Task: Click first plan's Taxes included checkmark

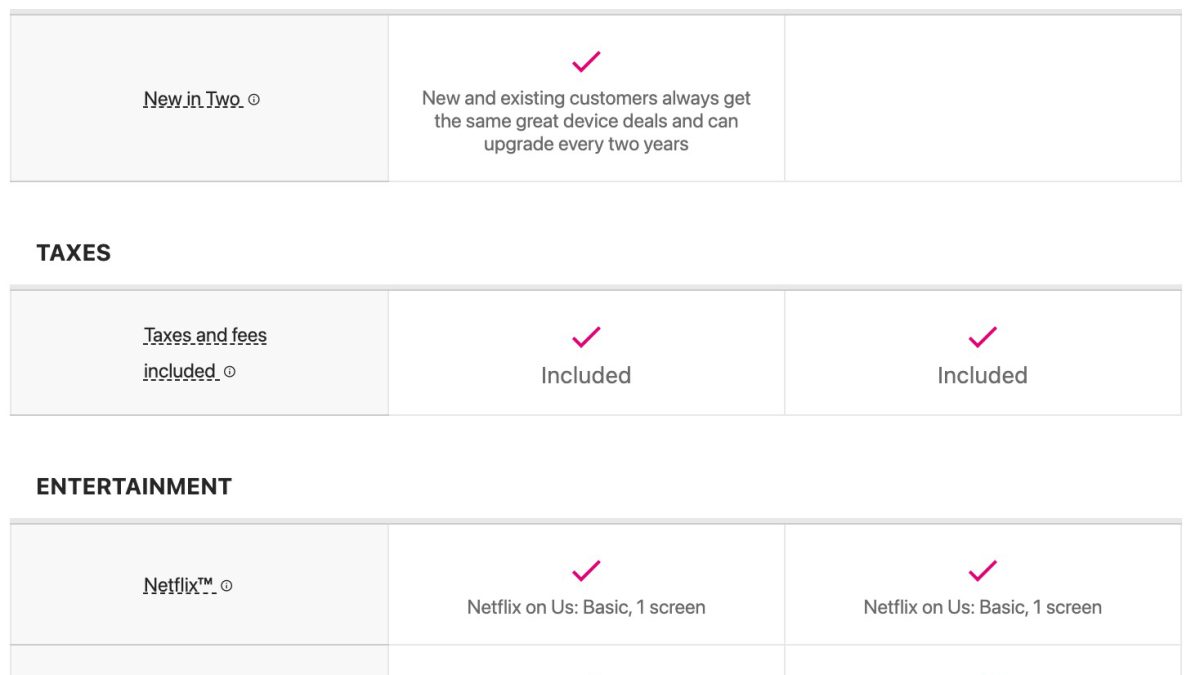Action: pos(586,337)
